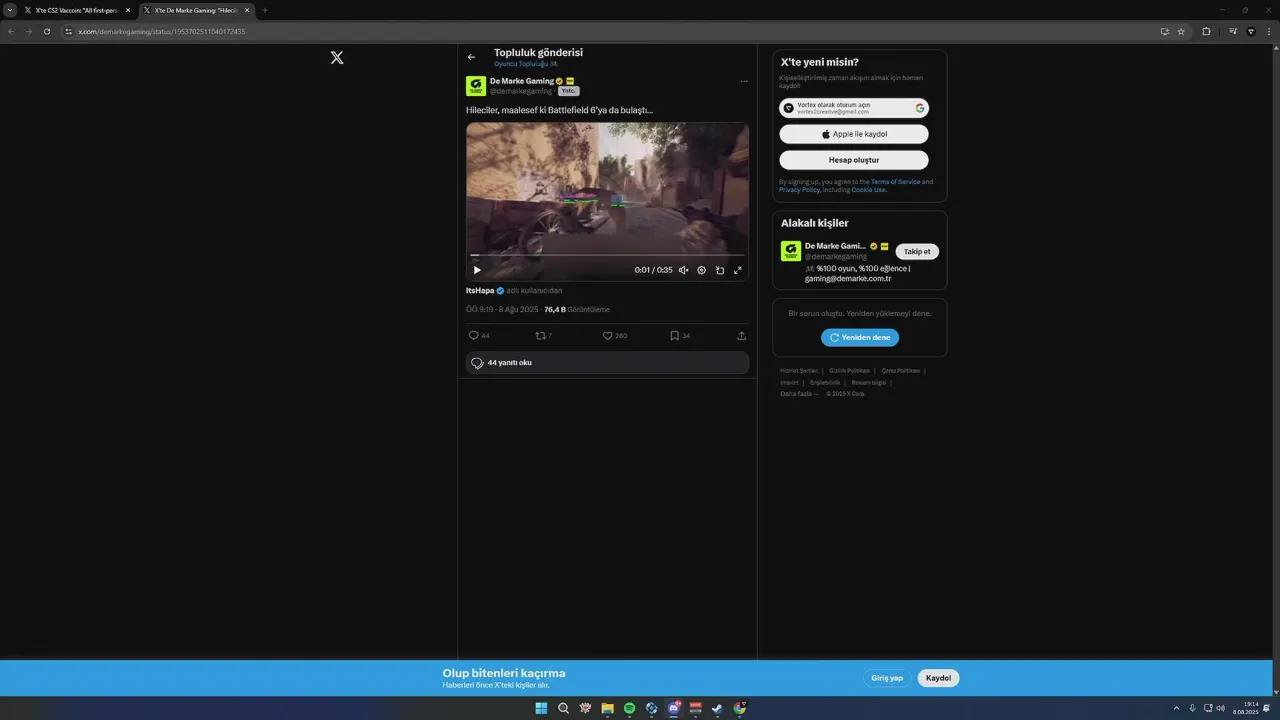
Task: Open taskbar Search
Action: click(563, 708)
